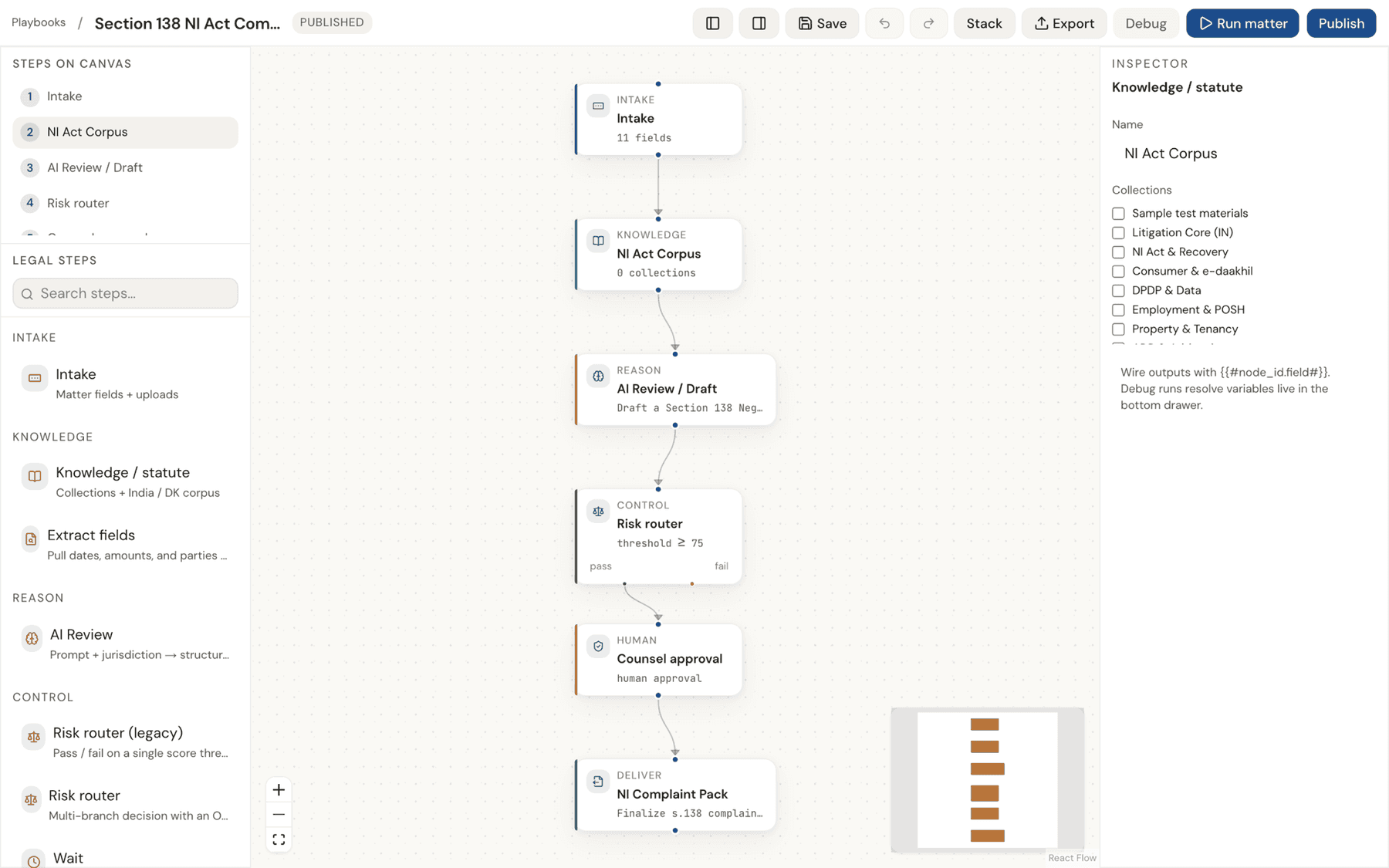Click the Counsel approval node shield icon
Image resolution: width=1389 pixels, height=868 pixels.
[598, 647]
